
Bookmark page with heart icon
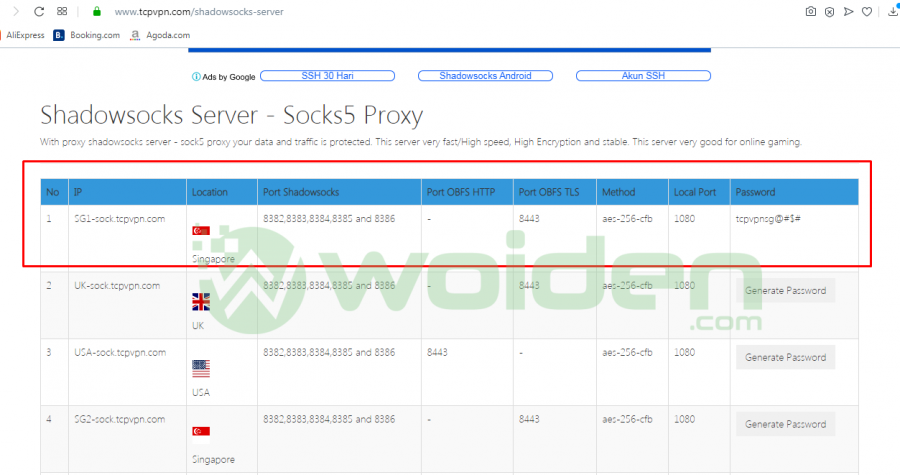pyautogui.click(x=867, y=11)
